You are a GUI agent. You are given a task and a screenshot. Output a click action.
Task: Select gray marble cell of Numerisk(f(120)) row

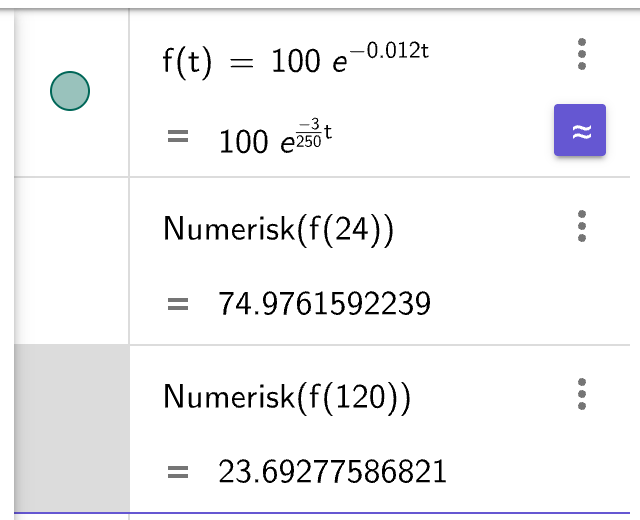coord(72,428)
